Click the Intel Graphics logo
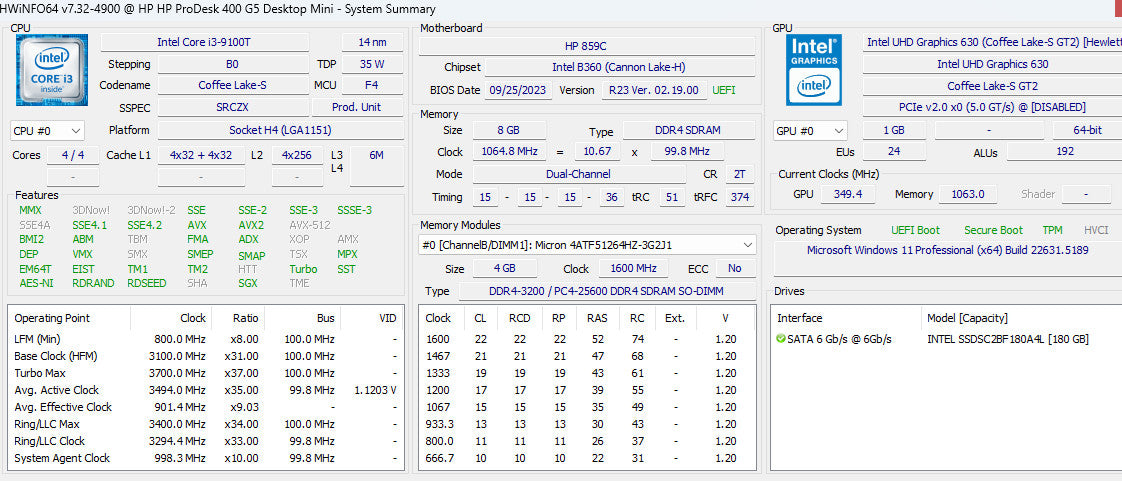The image size is (1122, 481). click(814, 69)
